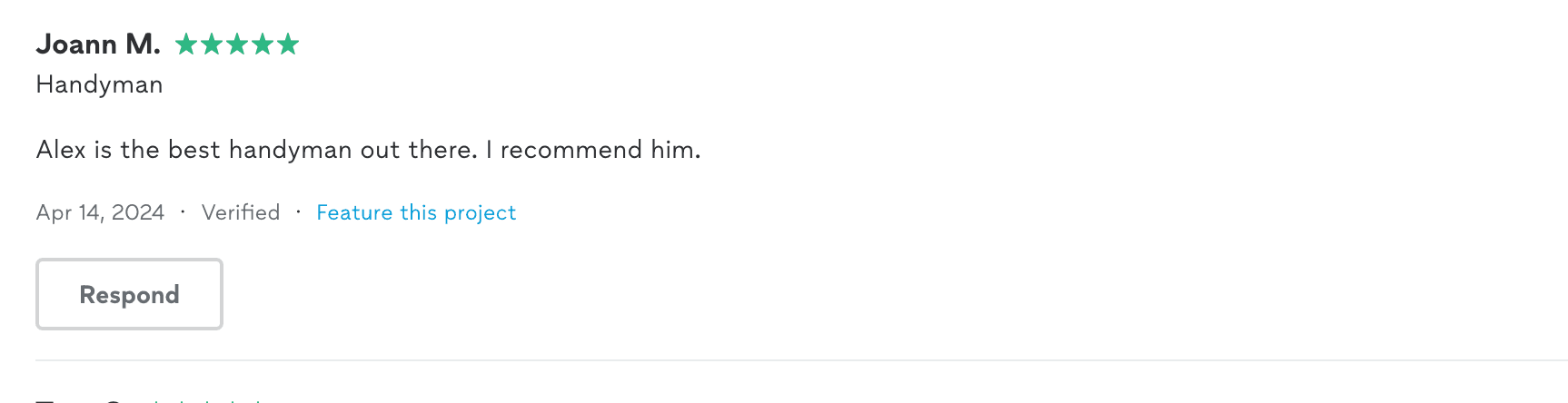Viewport: 1568px width, 403px height.
Task: Click the review text about Alex
Action: coord(369,150)
